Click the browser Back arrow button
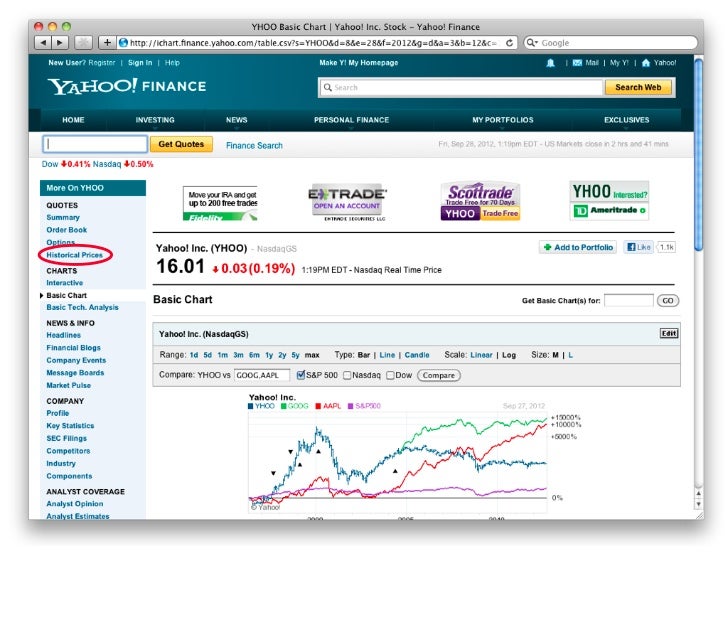The image size is (728, 636). [x=43, y=43]
